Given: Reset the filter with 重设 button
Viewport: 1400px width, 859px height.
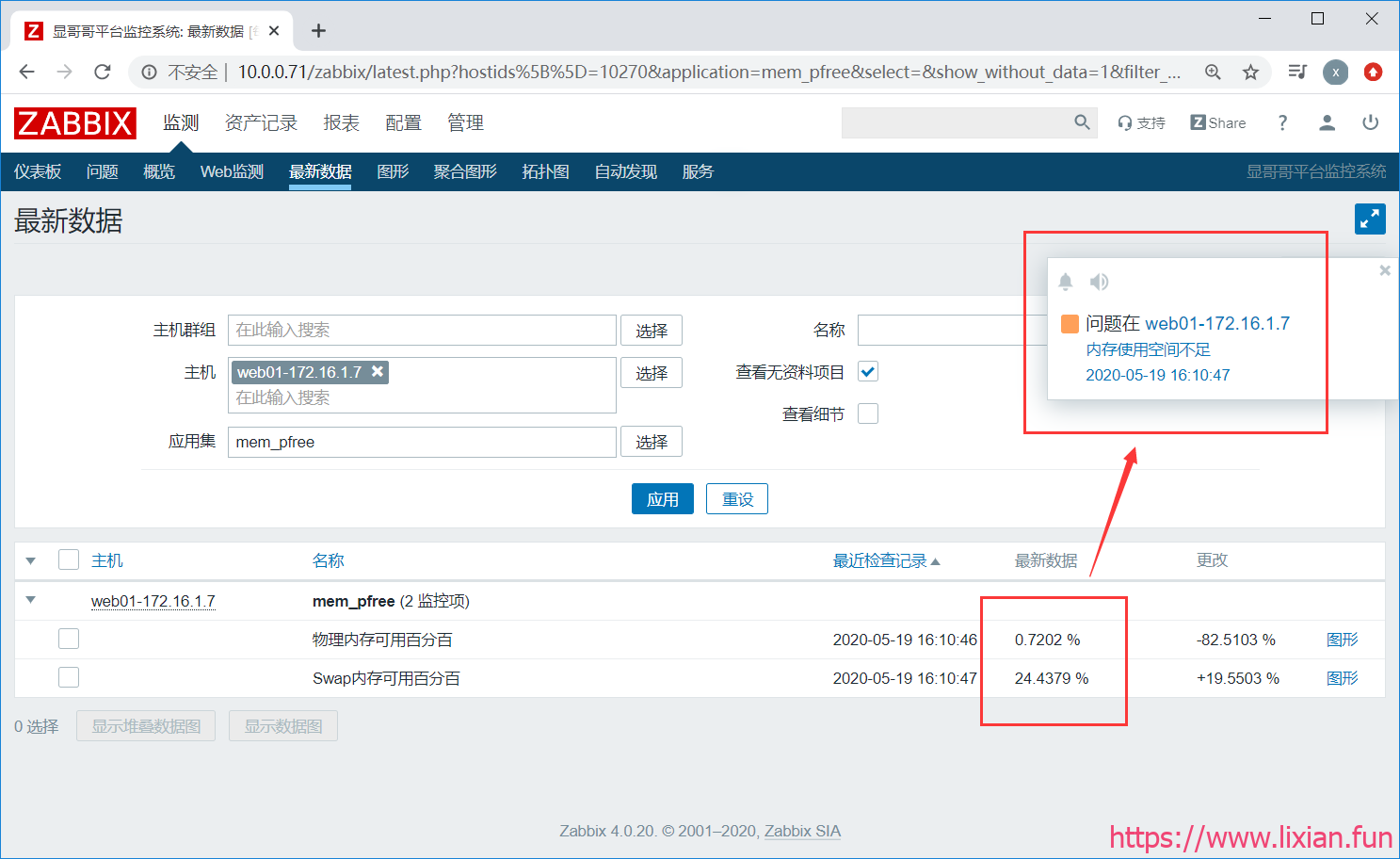Looking at the screenshot, I should [737, 499].
